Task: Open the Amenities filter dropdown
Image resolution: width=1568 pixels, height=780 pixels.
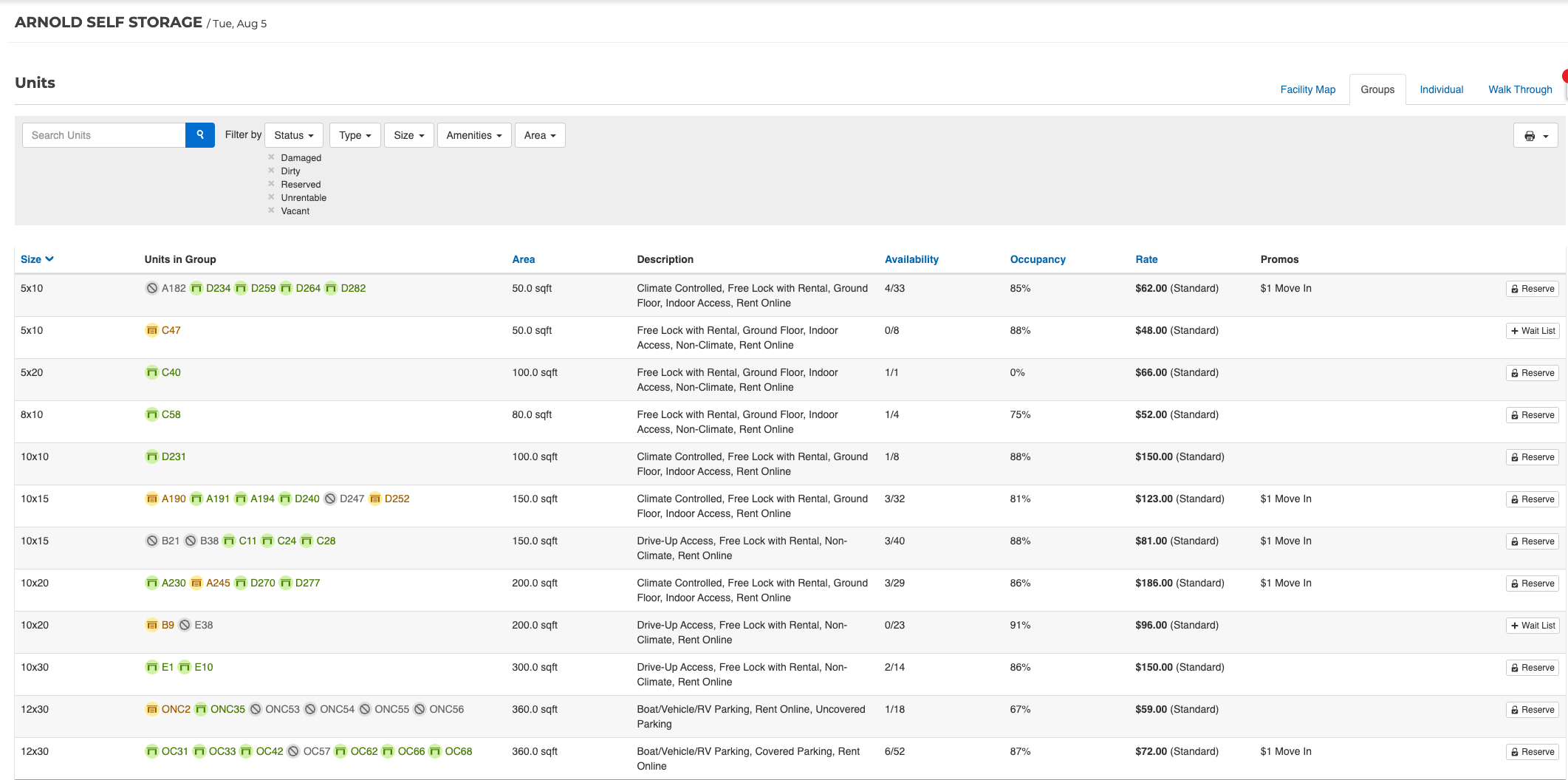Action: point(473,135)
